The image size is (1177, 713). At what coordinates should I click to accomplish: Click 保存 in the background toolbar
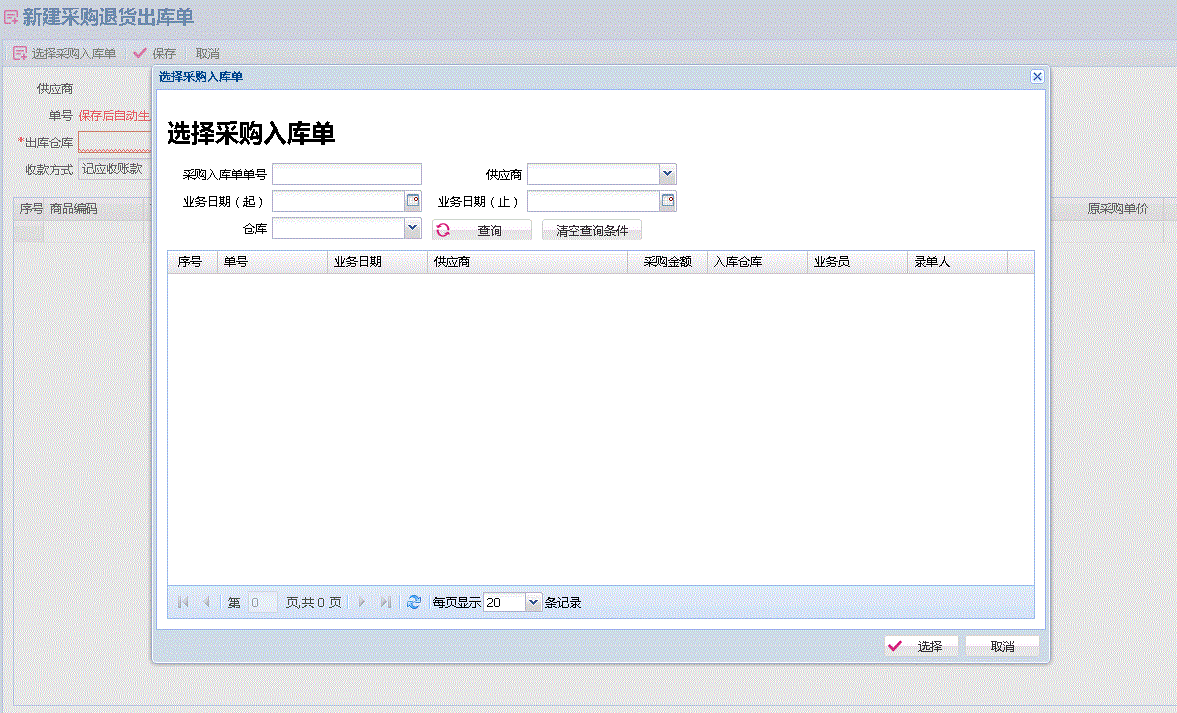point(155,53)
